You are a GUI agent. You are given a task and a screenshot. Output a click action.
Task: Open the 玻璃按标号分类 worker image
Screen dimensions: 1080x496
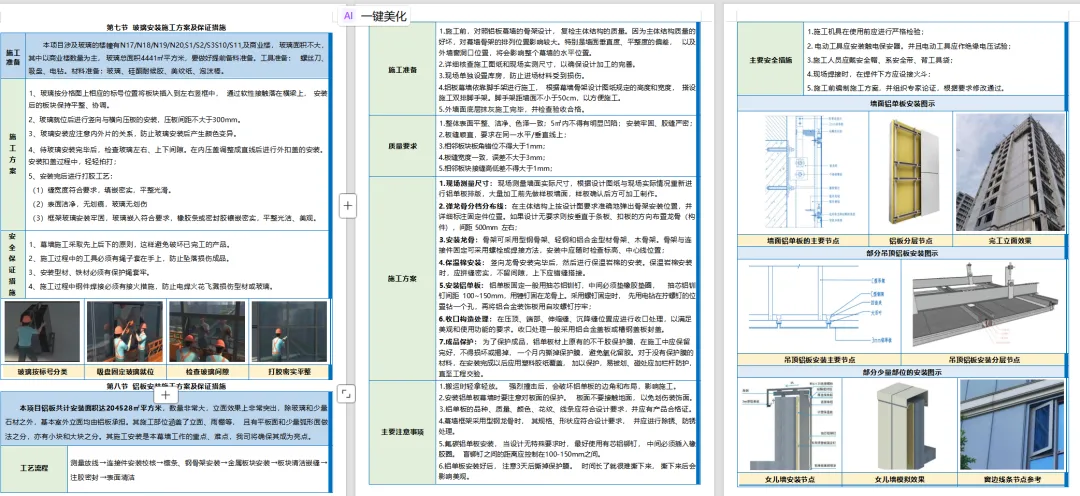41,333
